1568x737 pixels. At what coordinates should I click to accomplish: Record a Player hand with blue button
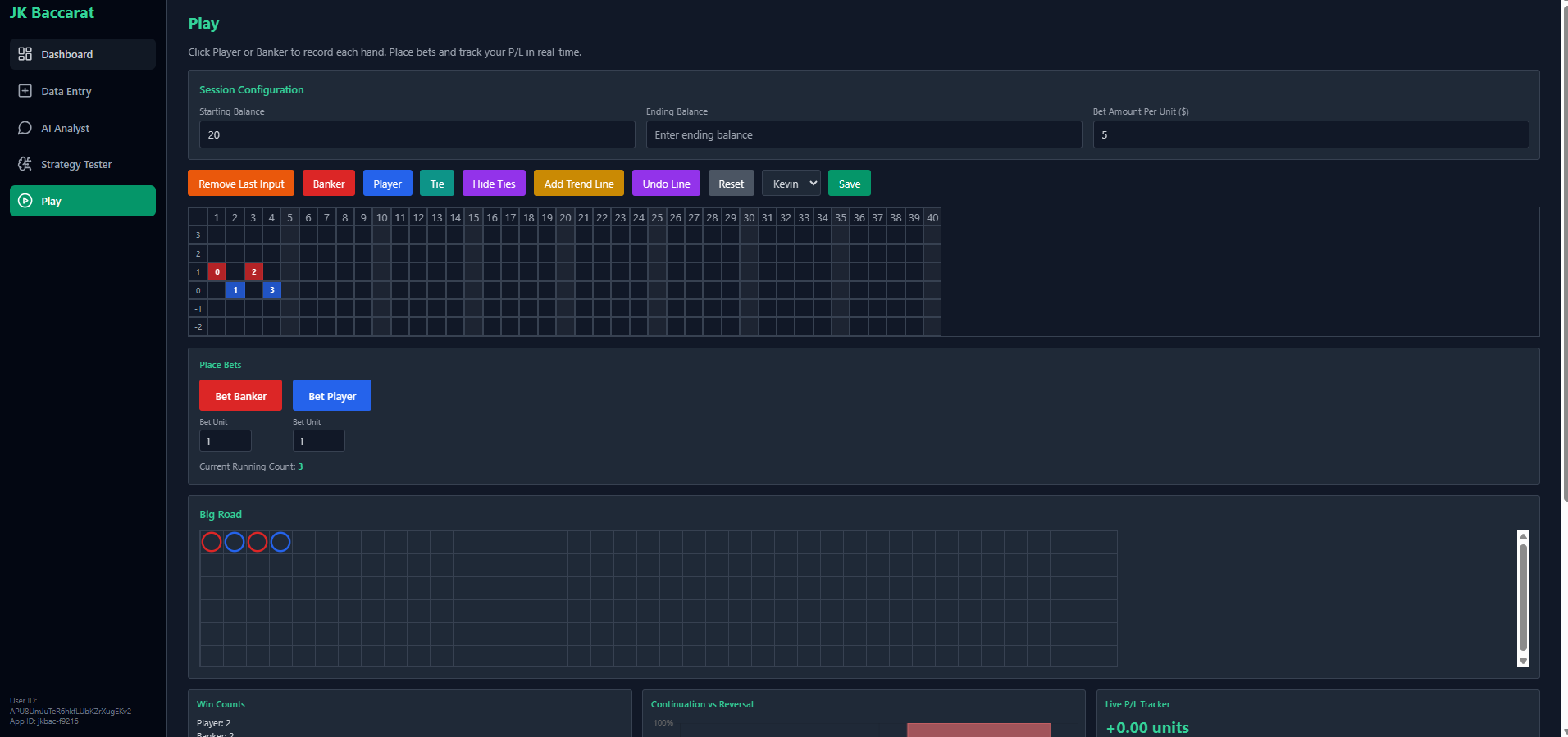[x=388, y=184]
